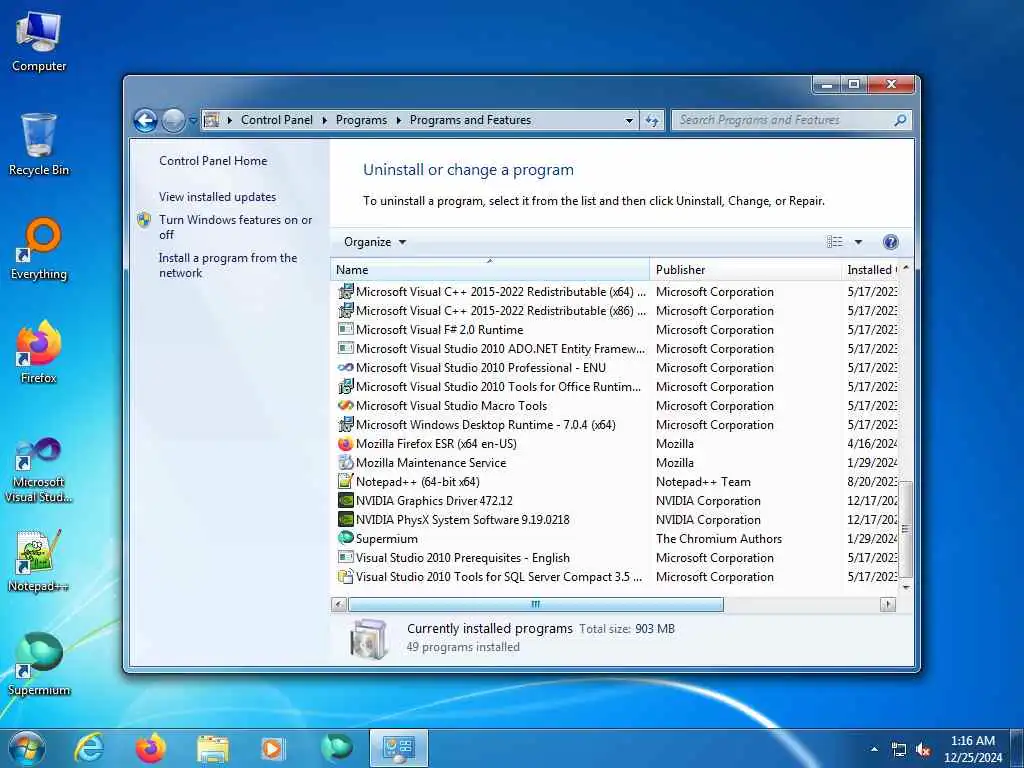Click Mozilla Maintenance Service list icon
This screenshot has height=768, width=1024.
point(345,462)
